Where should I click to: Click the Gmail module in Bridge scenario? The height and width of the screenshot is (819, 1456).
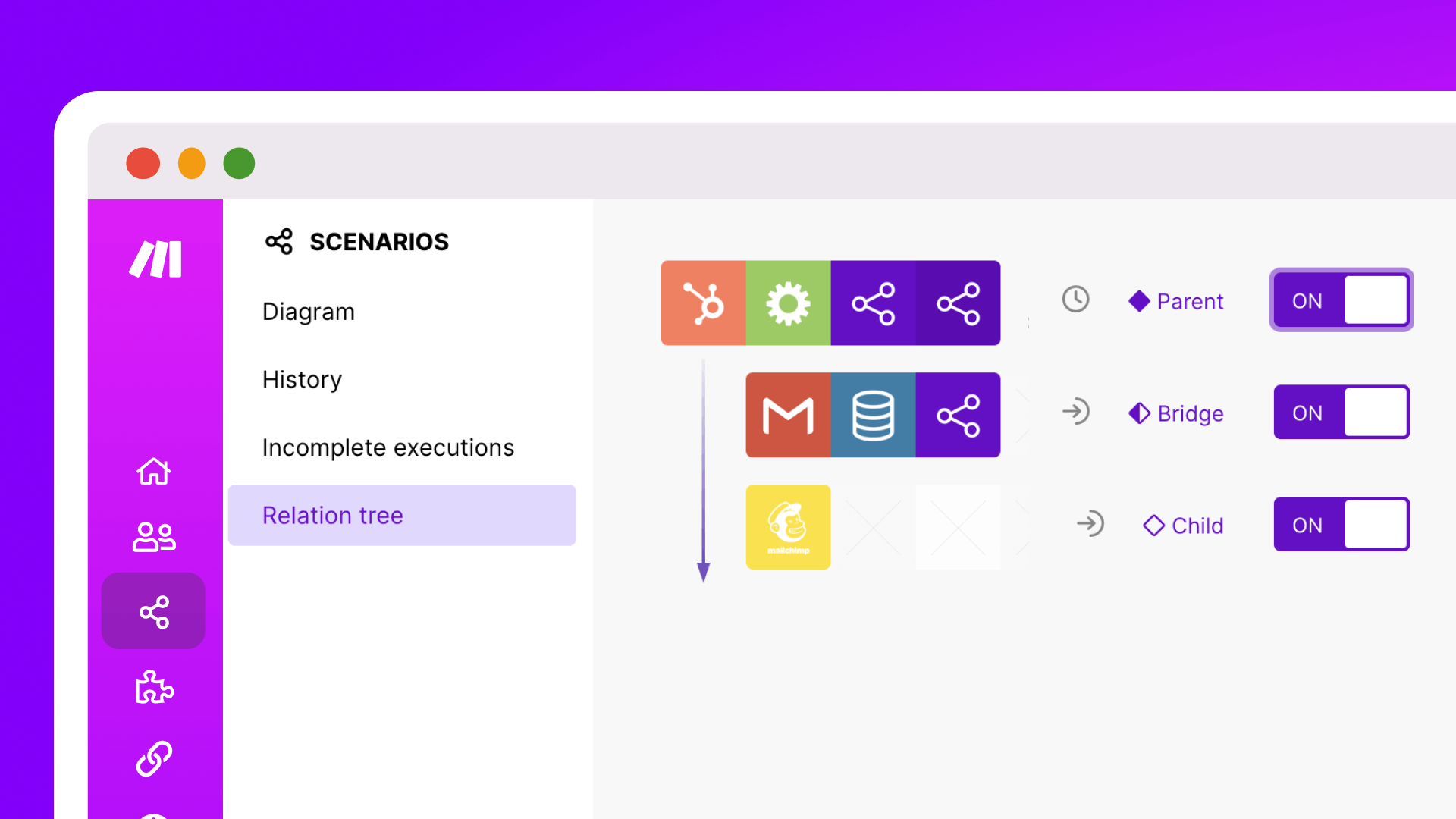(x=788, y=415)
